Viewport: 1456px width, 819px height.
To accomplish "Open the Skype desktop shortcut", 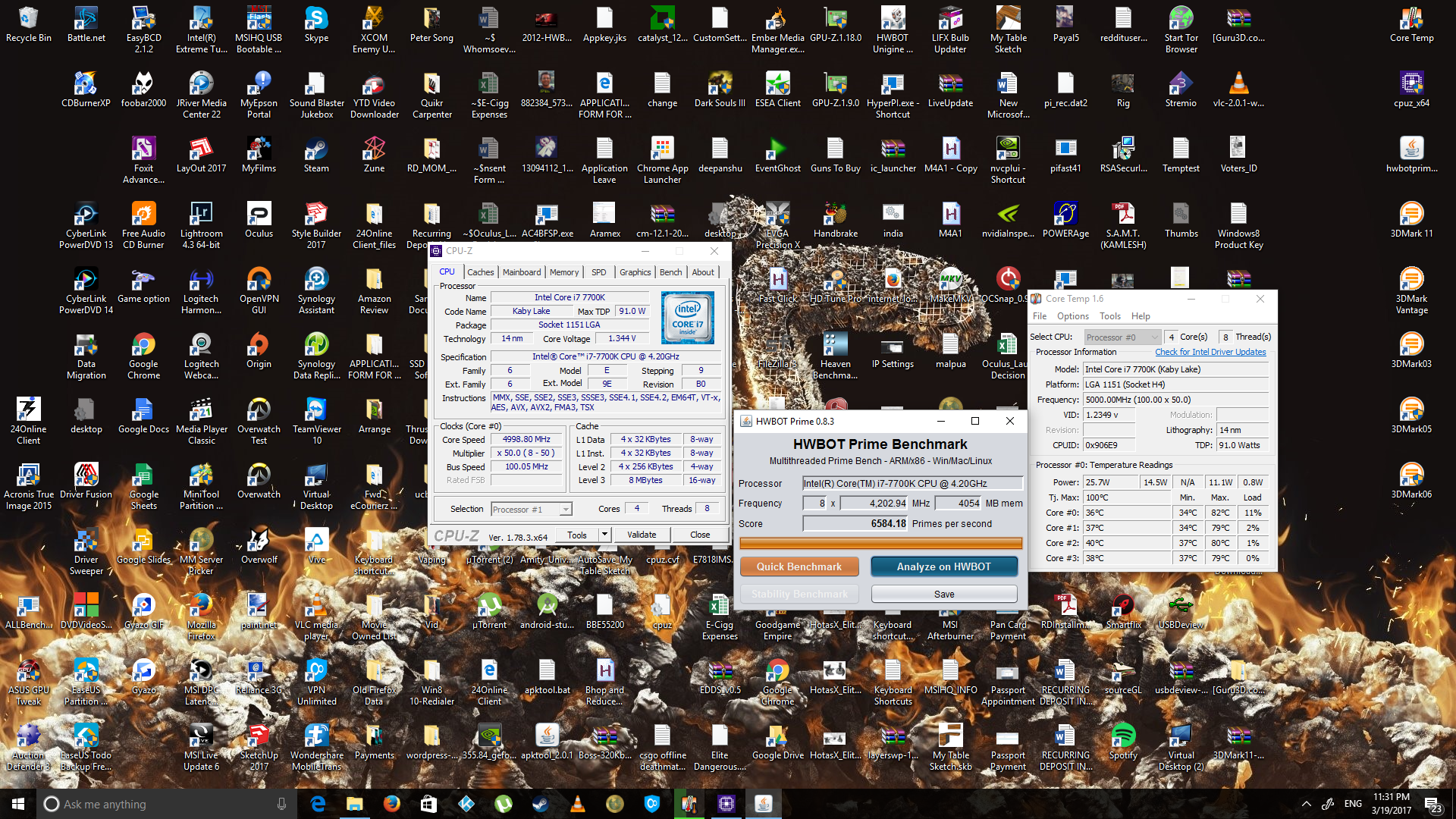I will 316,24.
